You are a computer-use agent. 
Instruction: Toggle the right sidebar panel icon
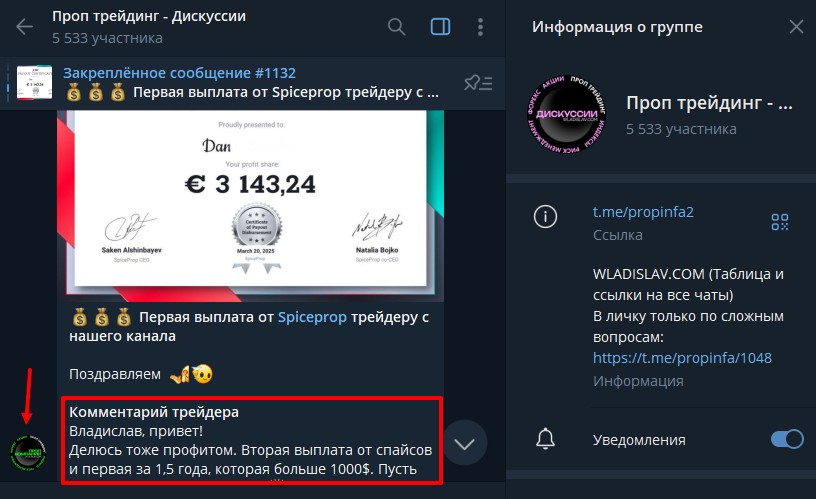click(440, 27)
